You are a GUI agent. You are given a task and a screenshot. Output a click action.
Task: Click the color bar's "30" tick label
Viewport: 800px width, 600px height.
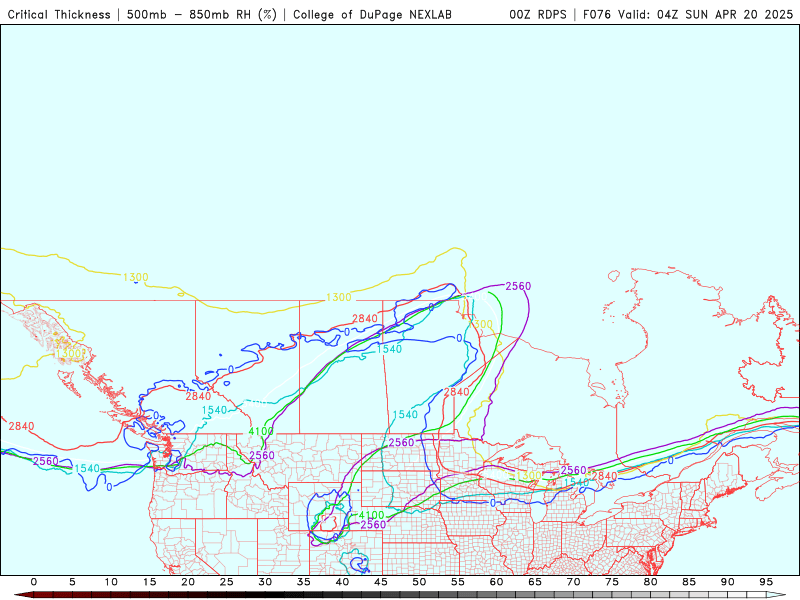tap(265, 582)
